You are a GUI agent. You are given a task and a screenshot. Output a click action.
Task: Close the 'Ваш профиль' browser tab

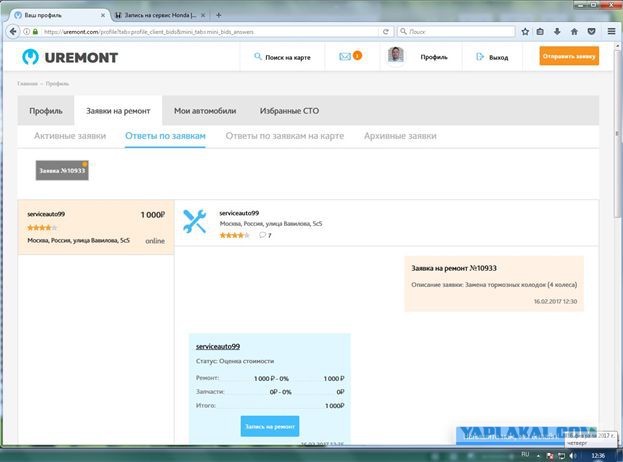tap(103, 15)
